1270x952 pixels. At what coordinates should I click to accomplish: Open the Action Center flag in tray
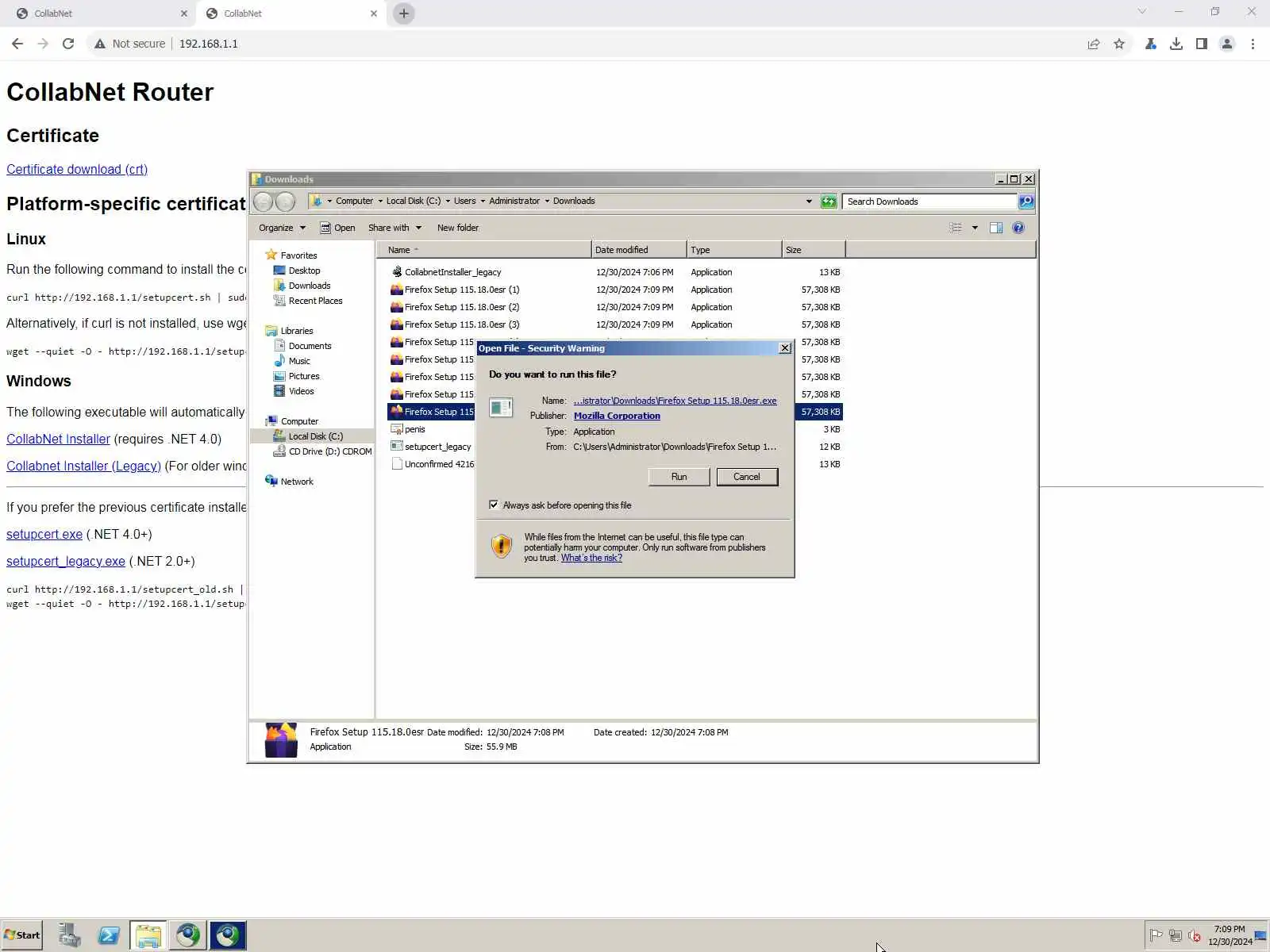point(1156,935)
